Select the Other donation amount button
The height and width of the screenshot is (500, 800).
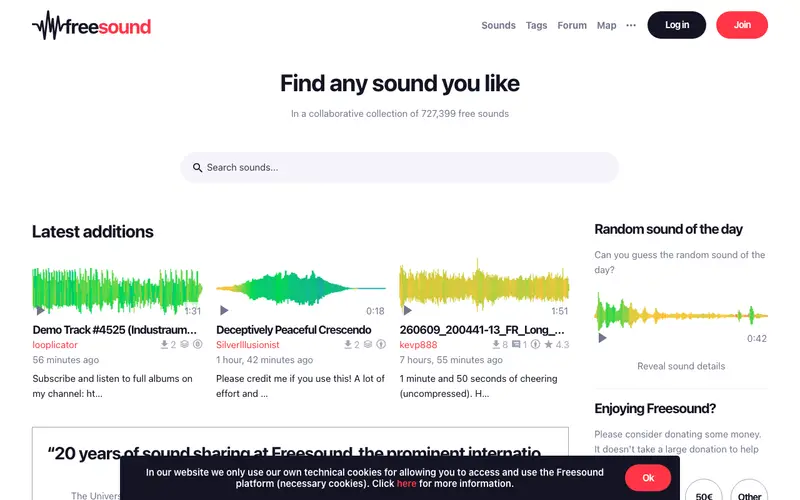point(749,491)
